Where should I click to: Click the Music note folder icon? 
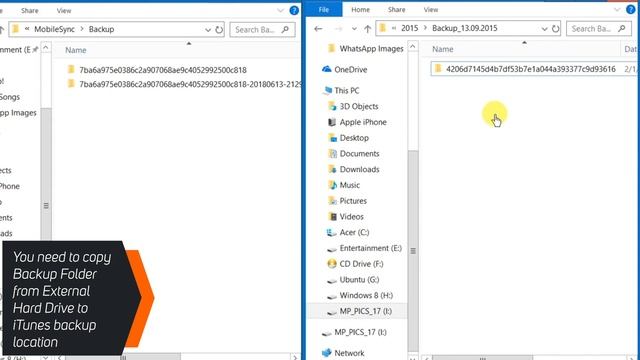click(332, 185)
